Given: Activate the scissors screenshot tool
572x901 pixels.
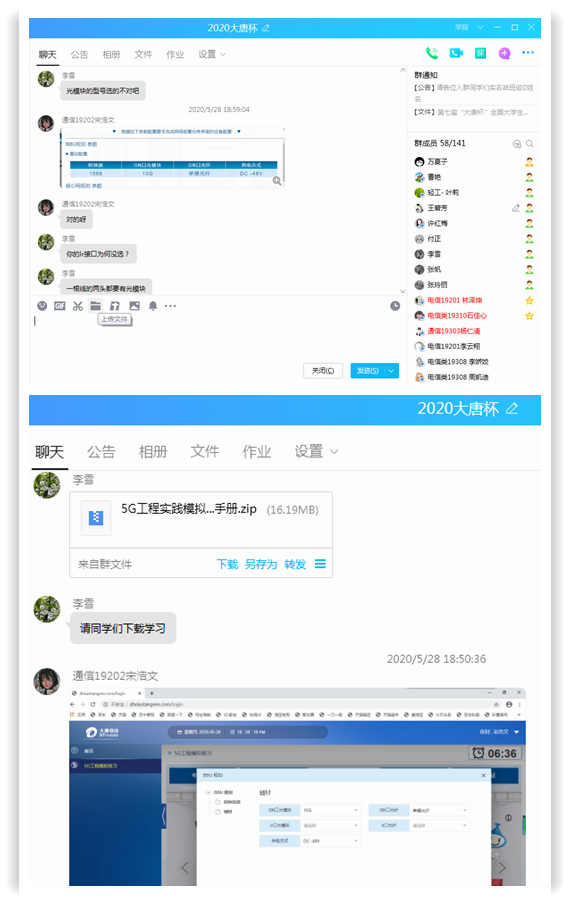Looking at the screenshot, I should pos(78,306).
